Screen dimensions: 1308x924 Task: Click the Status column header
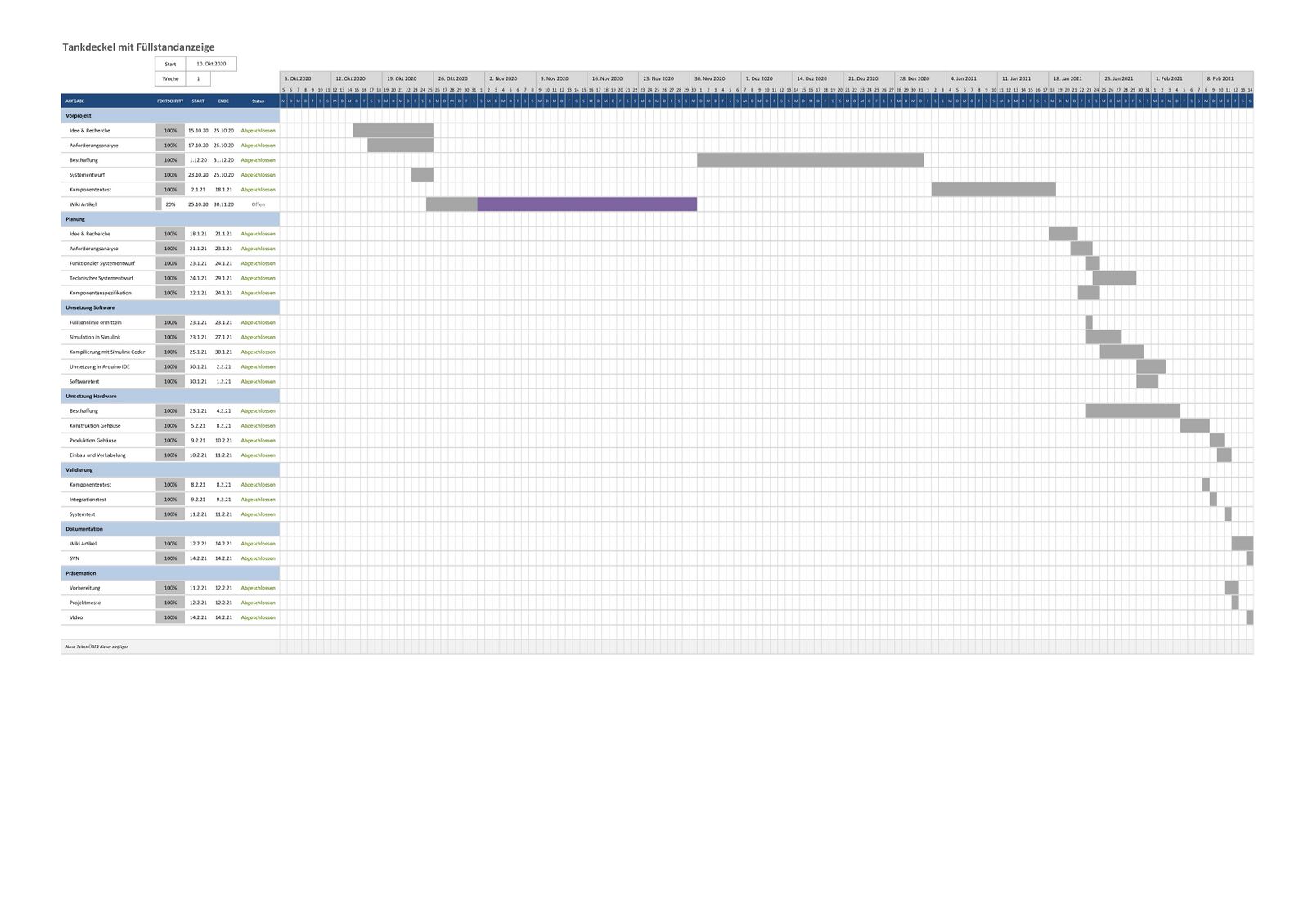coord(258,101)
